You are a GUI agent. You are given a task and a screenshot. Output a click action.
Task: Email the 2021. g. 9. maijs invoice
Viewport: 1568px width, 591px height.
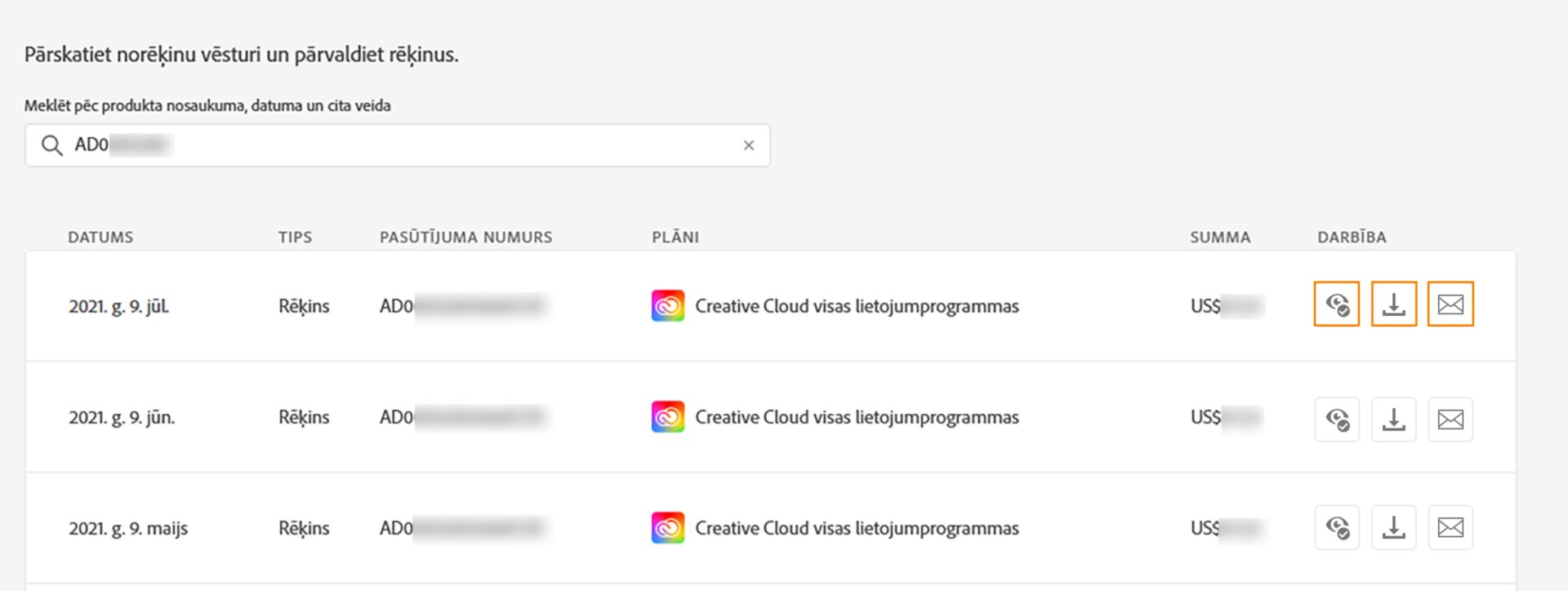(x=1450, y=527)
